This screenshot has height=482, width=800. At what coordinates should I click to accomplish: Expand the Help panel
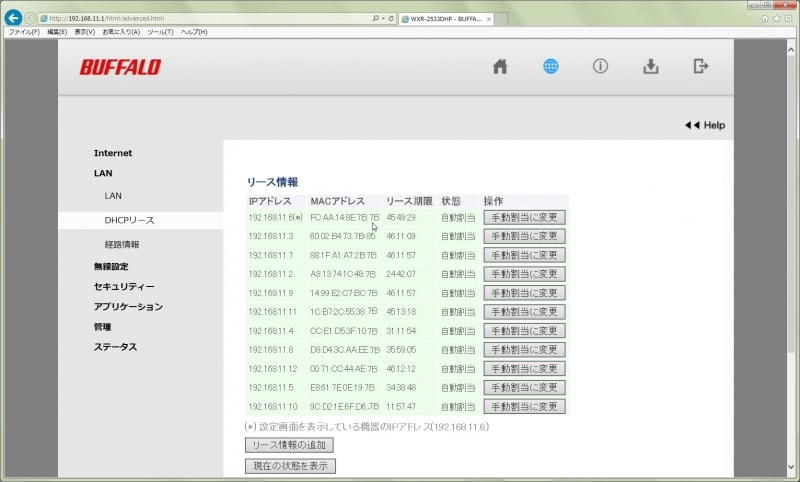(705, 125)
